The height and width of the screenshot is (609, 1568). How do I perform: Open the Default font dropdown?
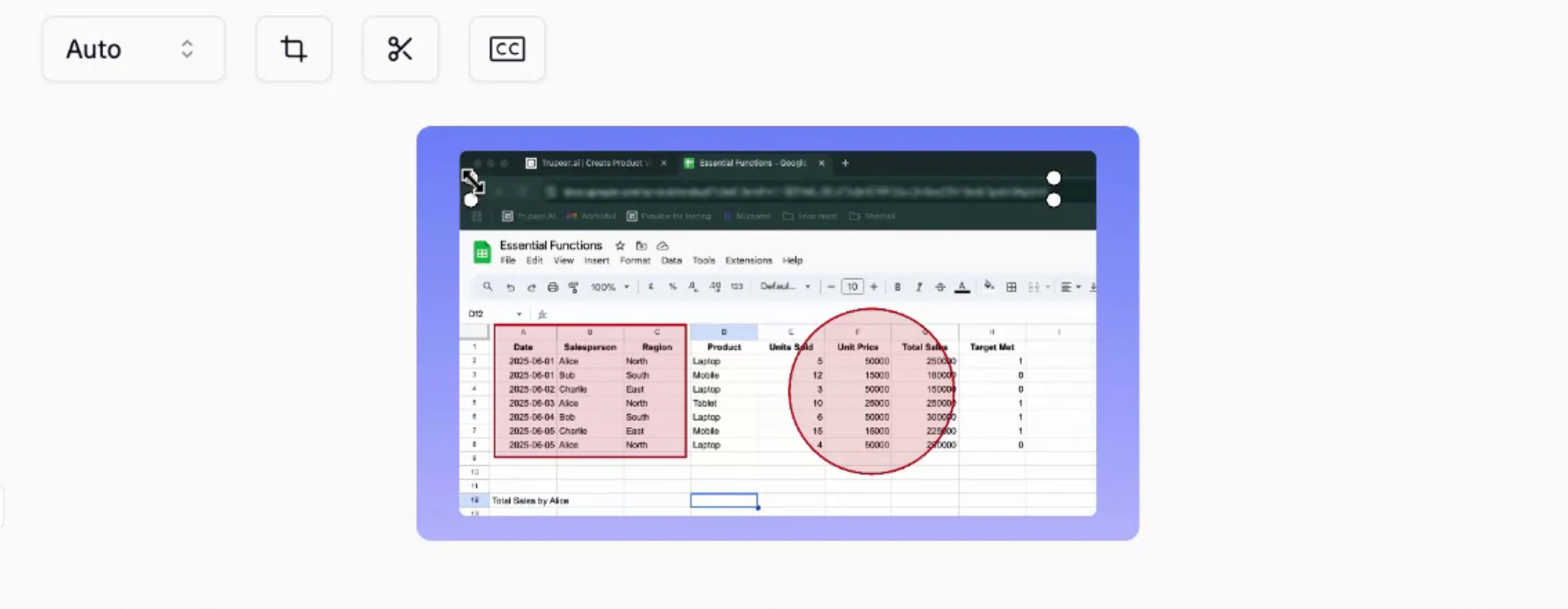coord(785,287)
